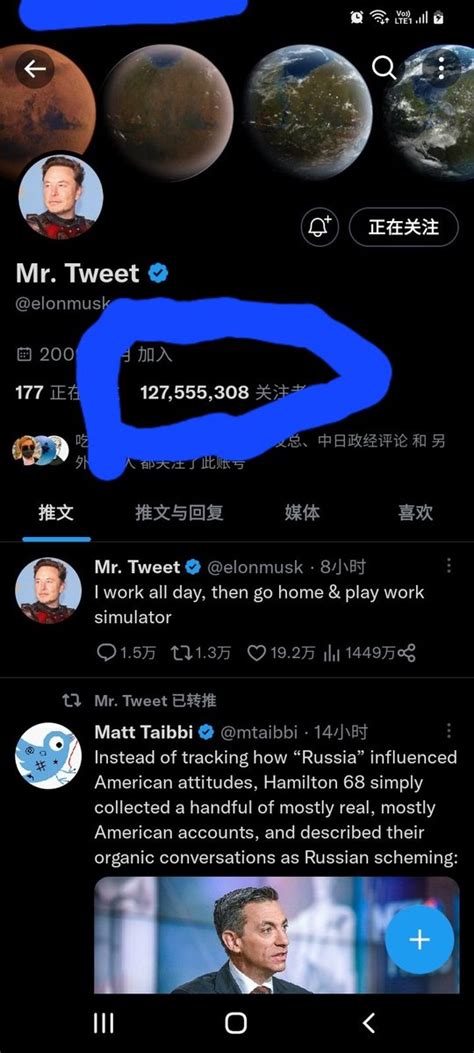Screen dimensions: 474x1053
Task: Toggle notifications with the bell-plus icon
Action: pyautogui.click(x=320, y=227)
